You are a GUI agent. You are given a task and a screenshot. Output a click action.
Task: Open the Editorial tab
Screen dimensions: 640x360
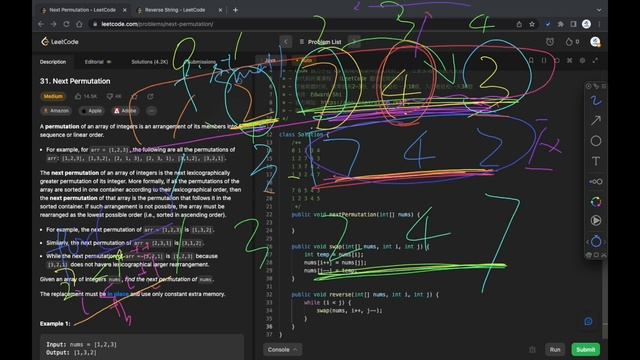pos(98,62)
